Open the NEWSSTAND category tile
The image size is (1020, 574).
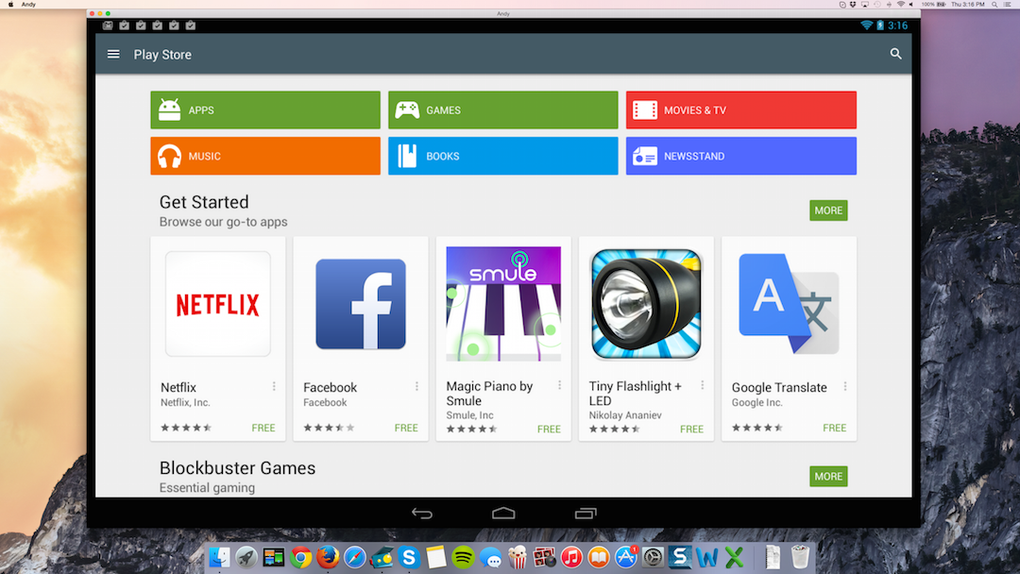(x=741, y=156)
